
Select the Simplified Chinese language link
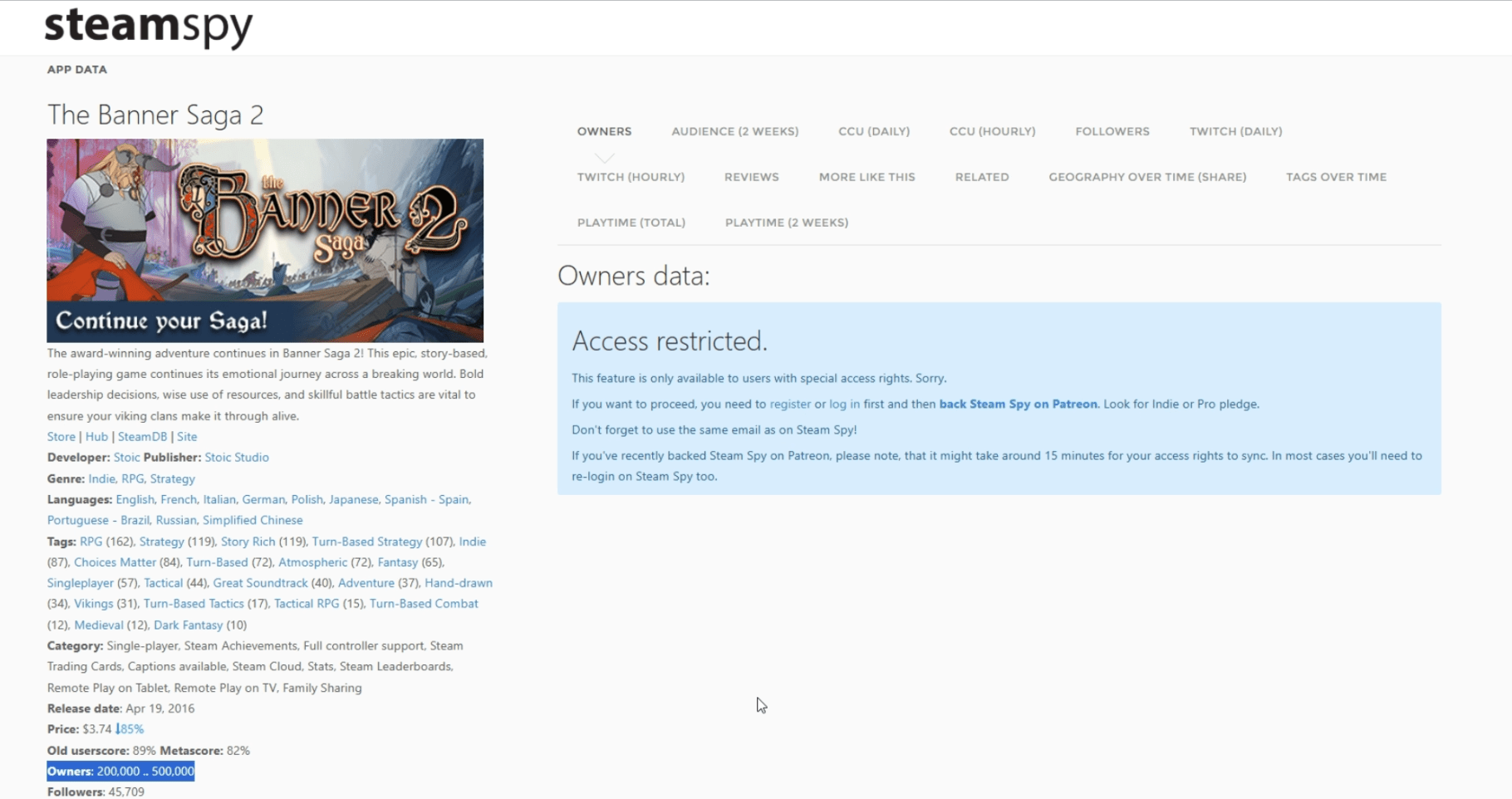(253, 521)
